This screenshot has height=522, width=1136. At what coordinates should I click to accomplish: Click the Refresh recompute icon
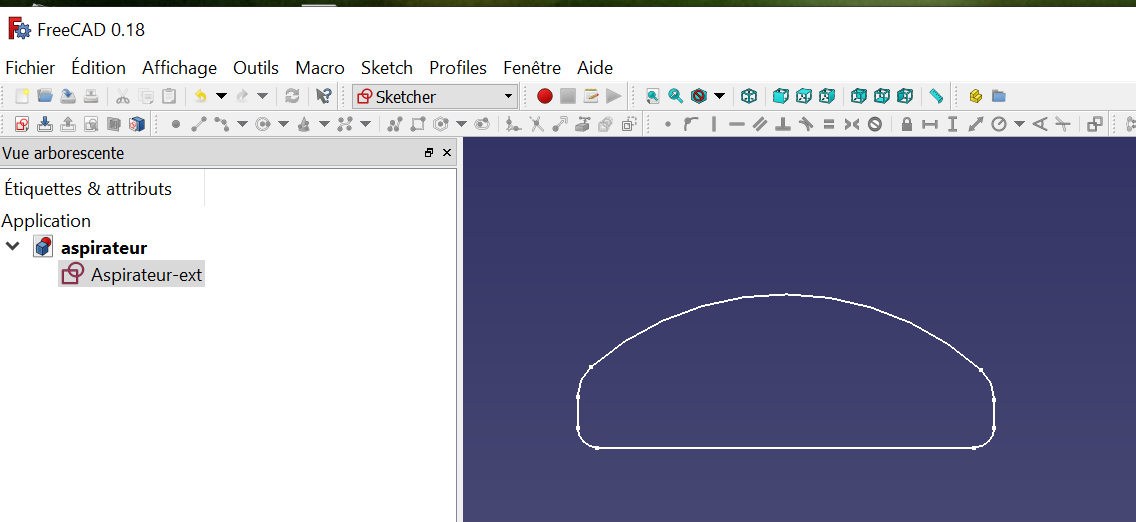tap(293, 96)
